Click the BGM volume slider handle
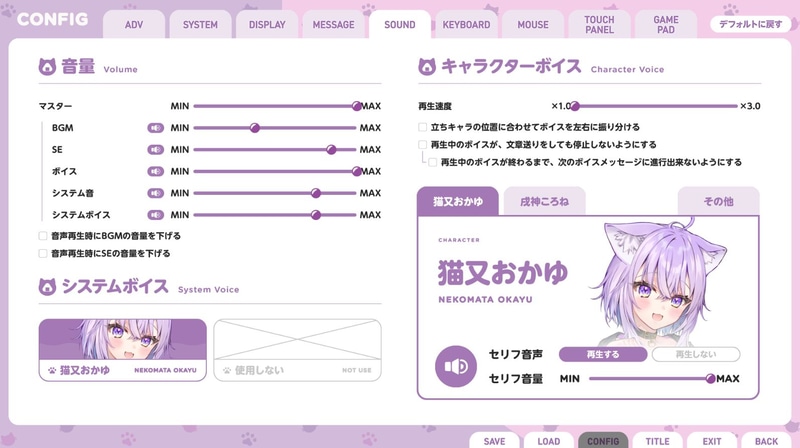Screen dimensions: 800x448 (255, 128)
